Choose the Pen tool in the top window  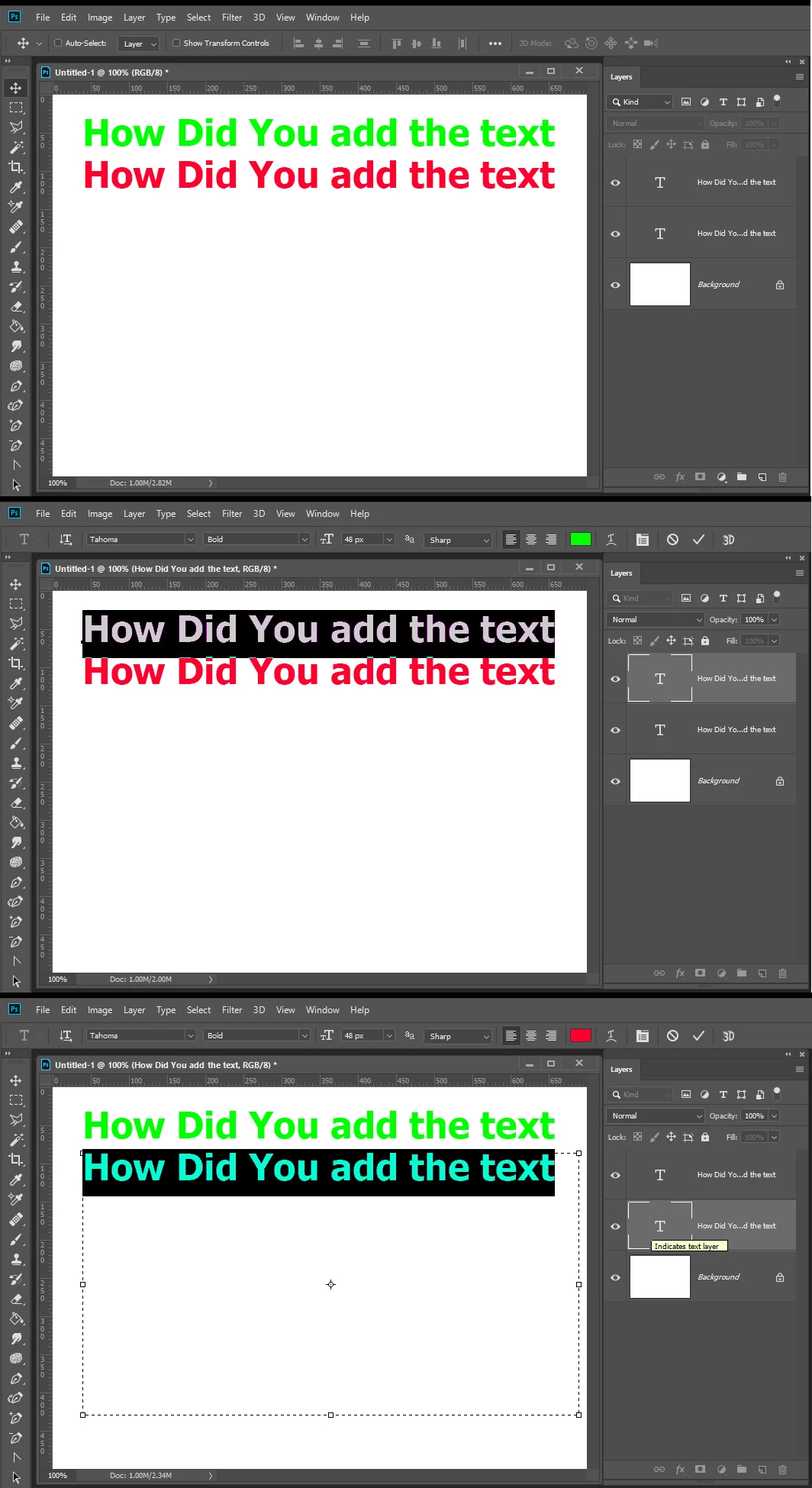(15, 386)
